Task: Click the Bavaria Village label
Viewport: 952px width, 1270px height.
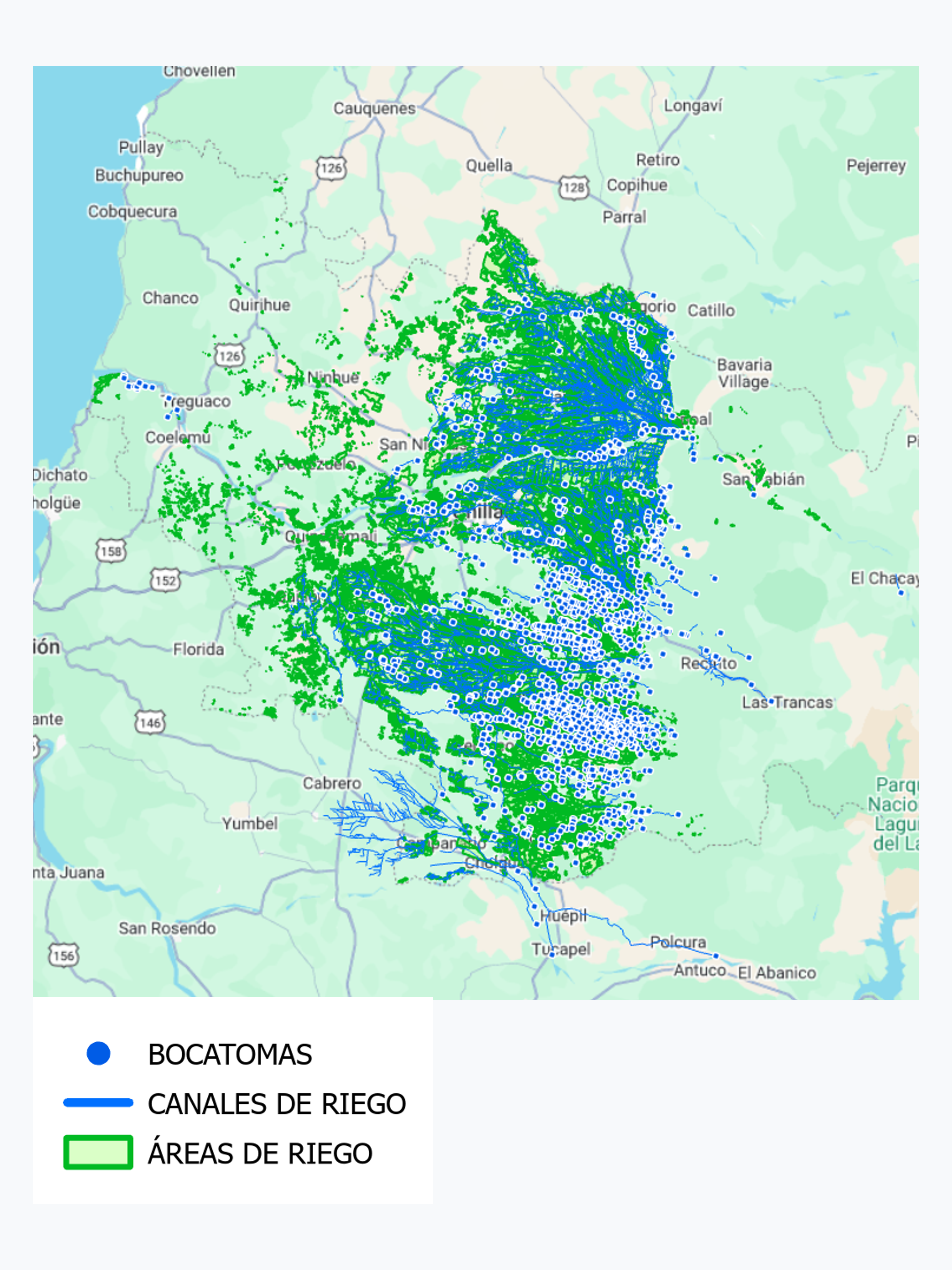Action: pyautogui.click(x=744, y=373)
